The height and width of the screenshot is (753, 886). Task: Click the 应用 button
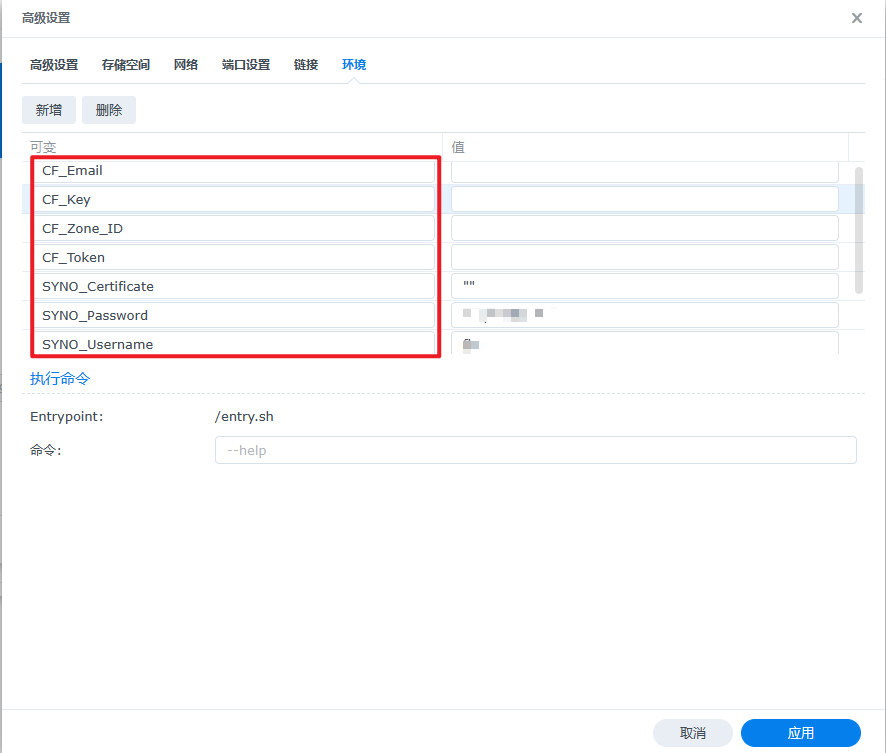801,733
